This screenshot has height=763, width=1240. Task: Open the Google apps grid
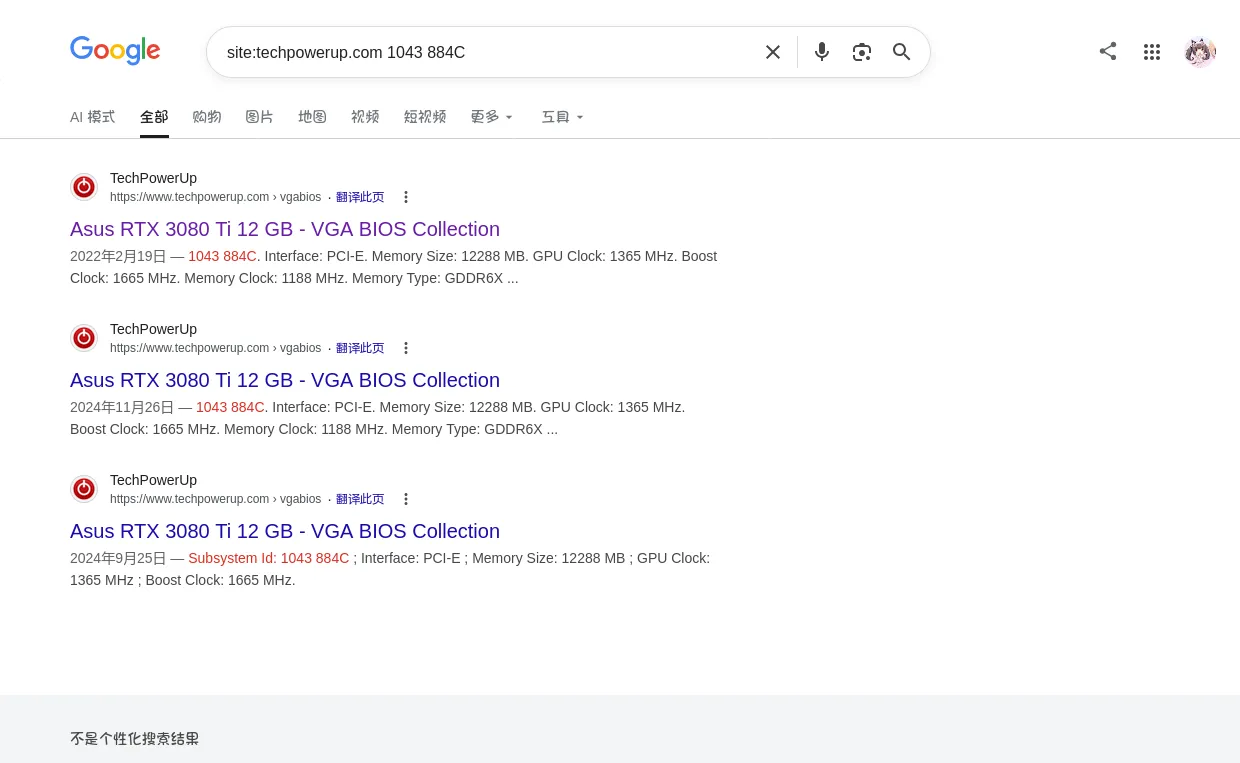(1152, 52)
